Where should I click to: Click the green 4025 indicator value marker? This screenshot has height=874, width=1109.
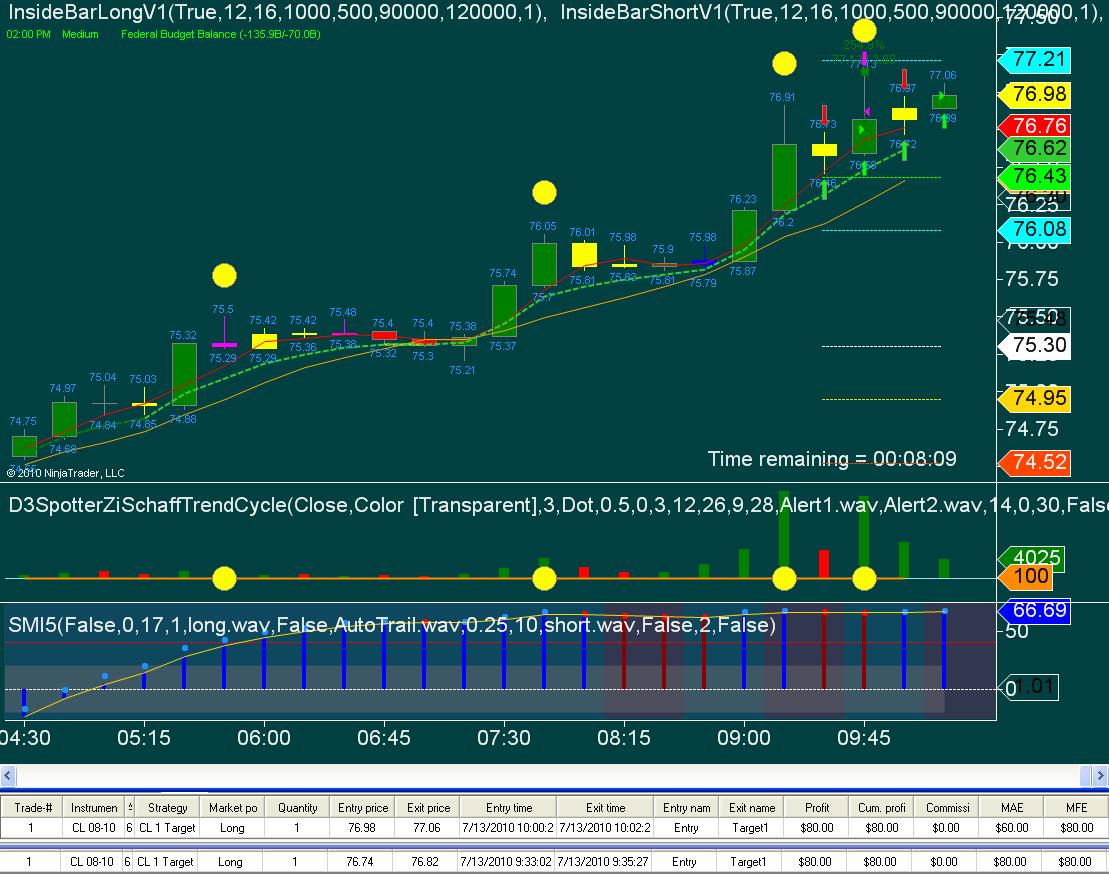pos(1032,557)
